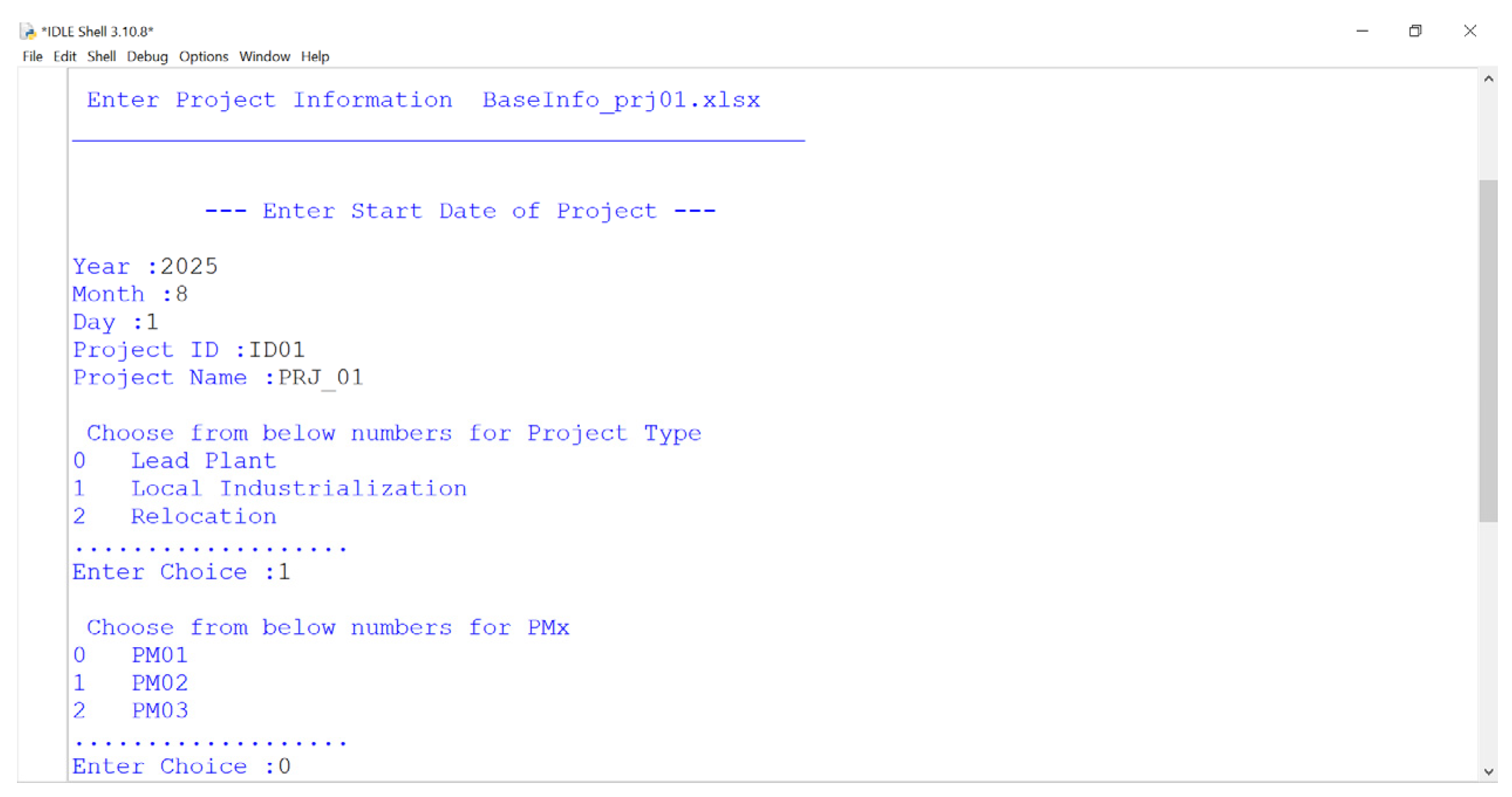The width and height of the screenshot is (1512, 797).
Task: Restore down the IDLE Shell window
Action: pos(1415,31)
